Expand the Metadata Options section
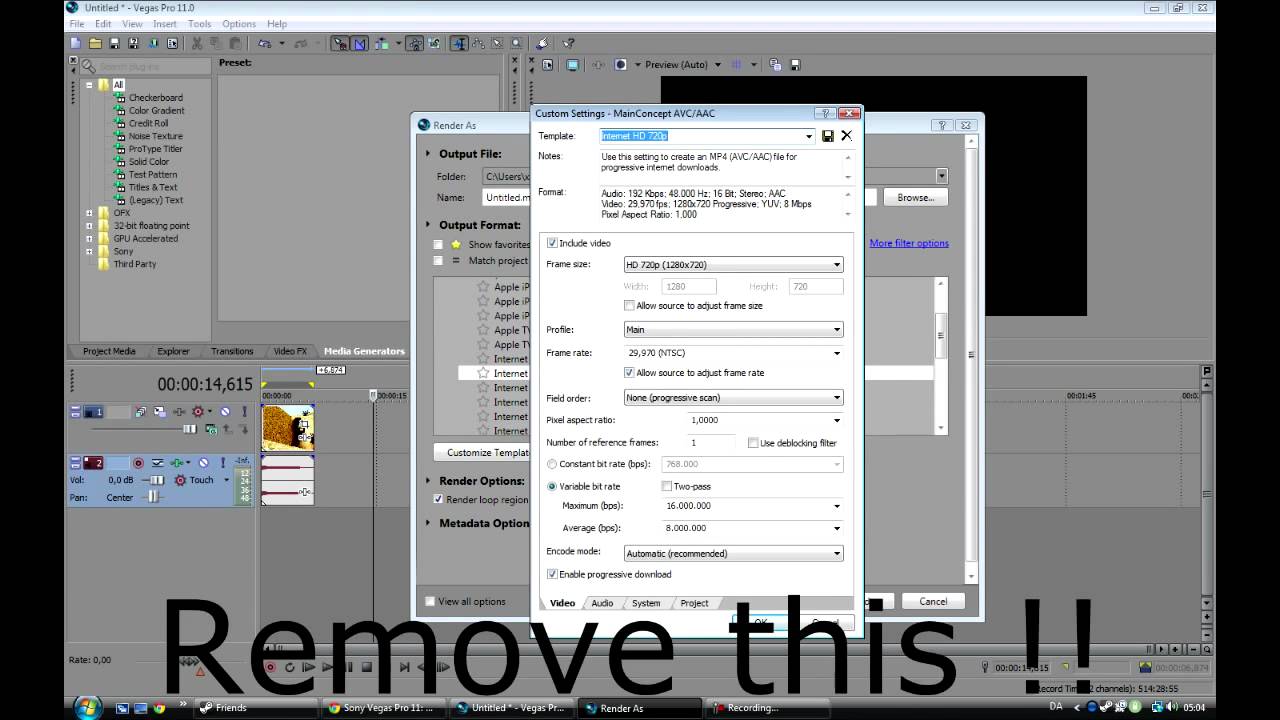1280x720 pixels. (x=429, y=523)
